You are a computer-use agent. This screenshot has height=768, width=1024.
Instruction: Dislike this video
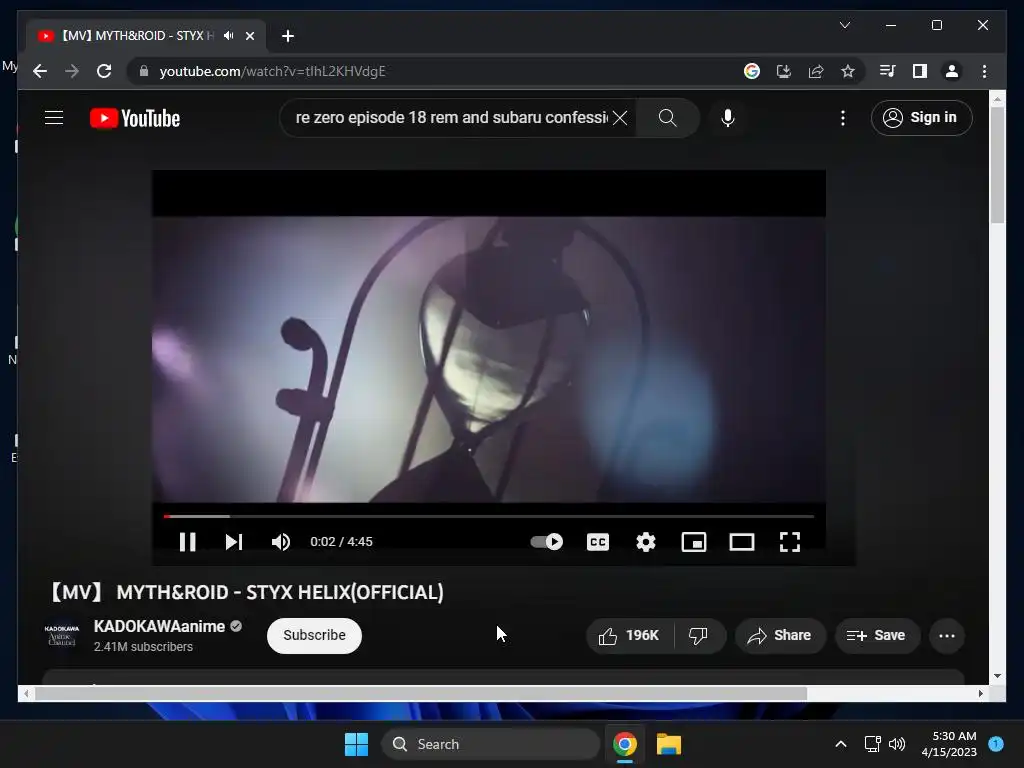(x=699, y=635)
